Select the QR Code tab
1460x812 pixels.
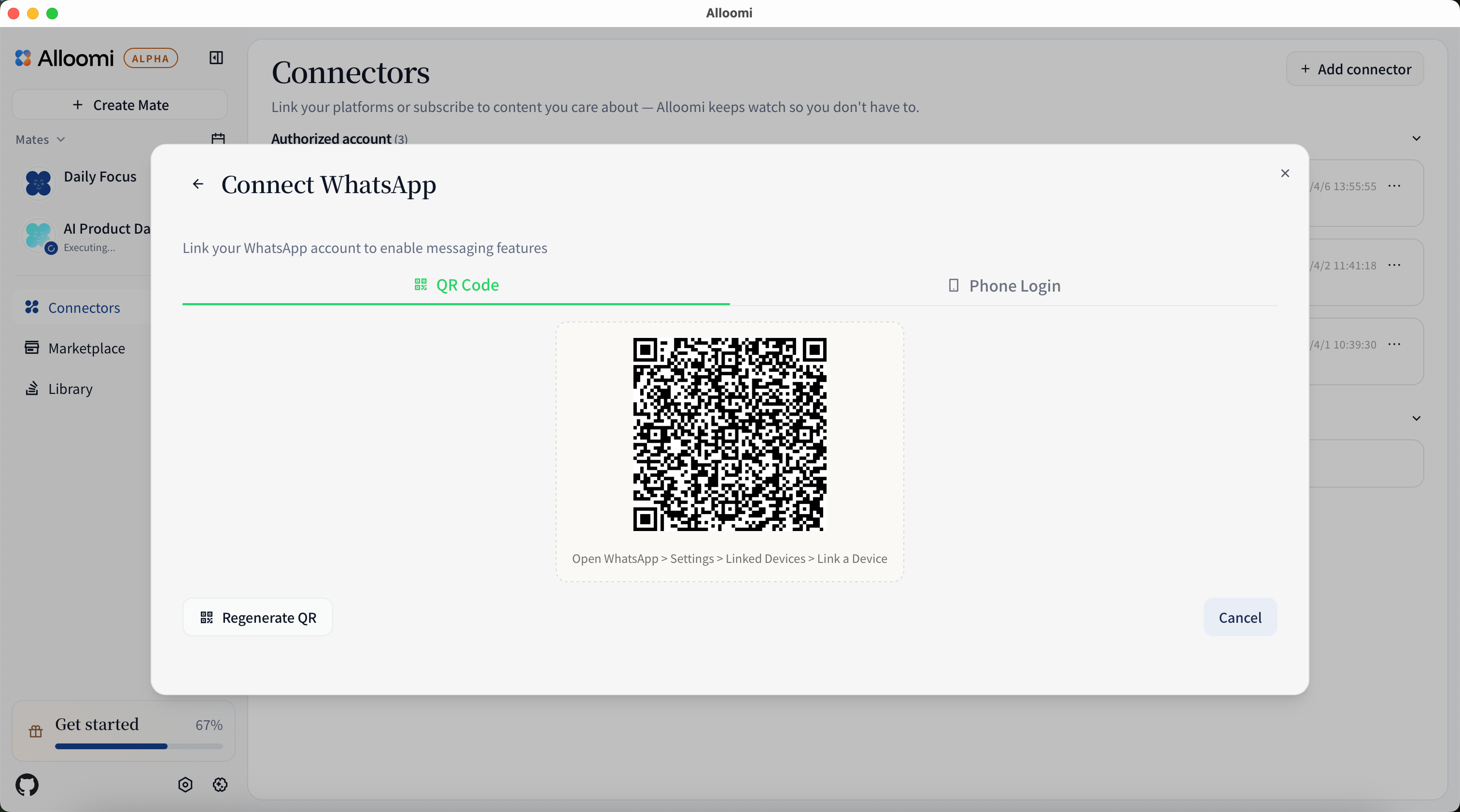click(x=456, y=285)
